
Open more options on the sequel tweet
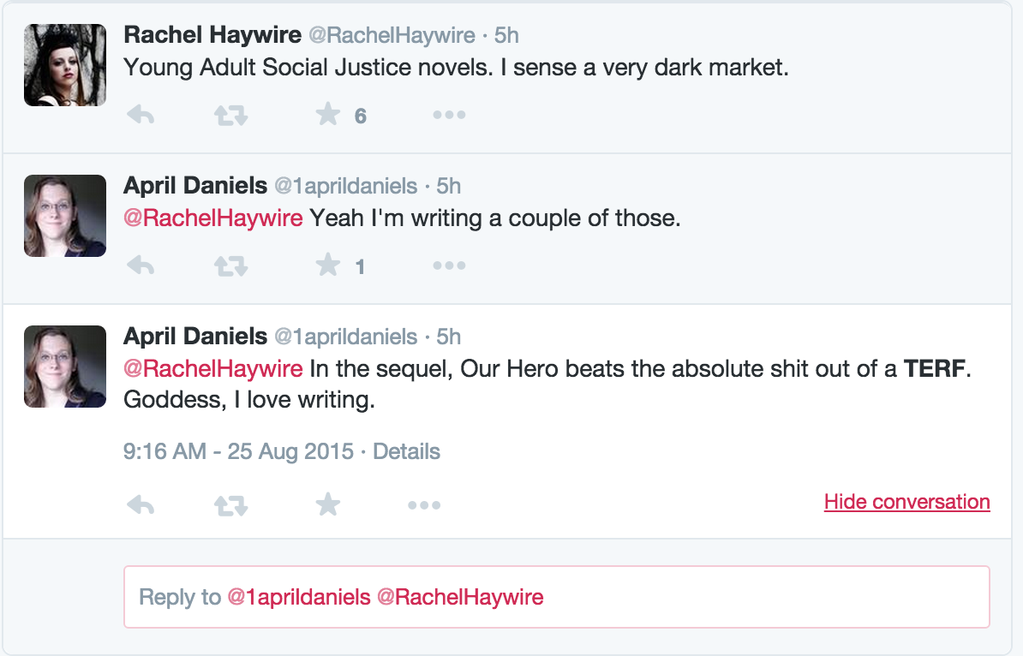coord(424,505)
